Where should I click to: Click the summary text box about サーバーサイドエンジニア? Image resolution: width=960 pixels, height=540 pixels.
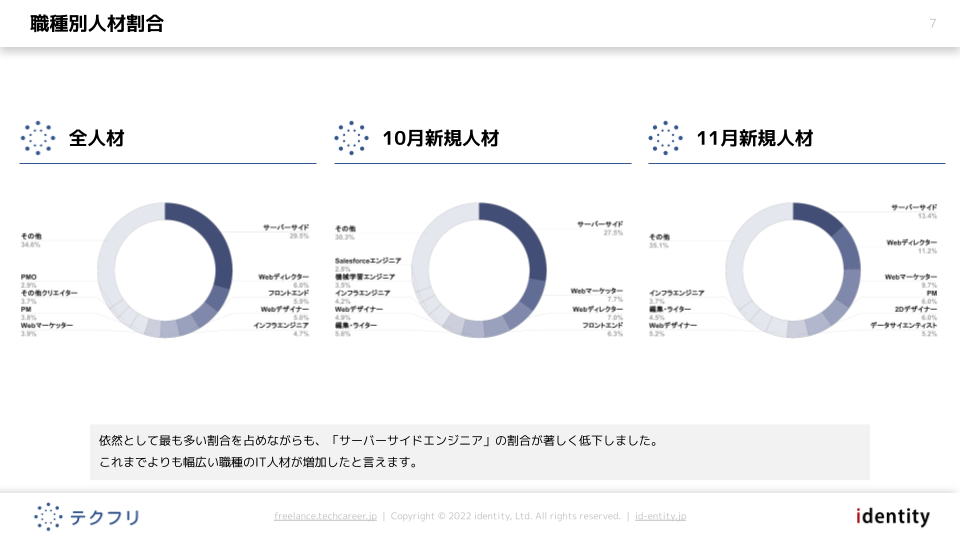tap(479, 452)
